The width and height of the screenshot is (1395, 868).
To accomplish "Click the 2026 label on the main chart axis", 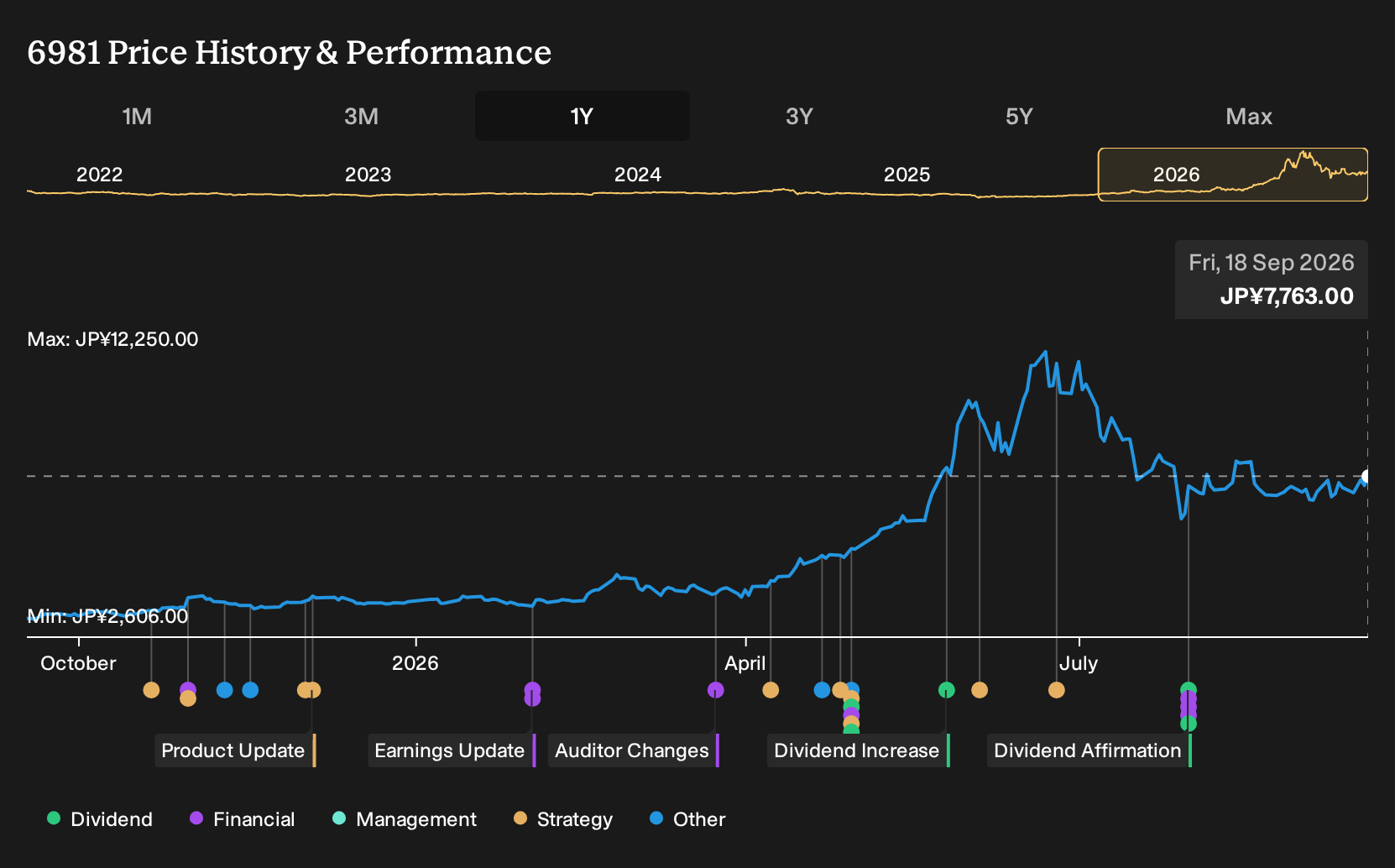I will (x=415, y=663).
